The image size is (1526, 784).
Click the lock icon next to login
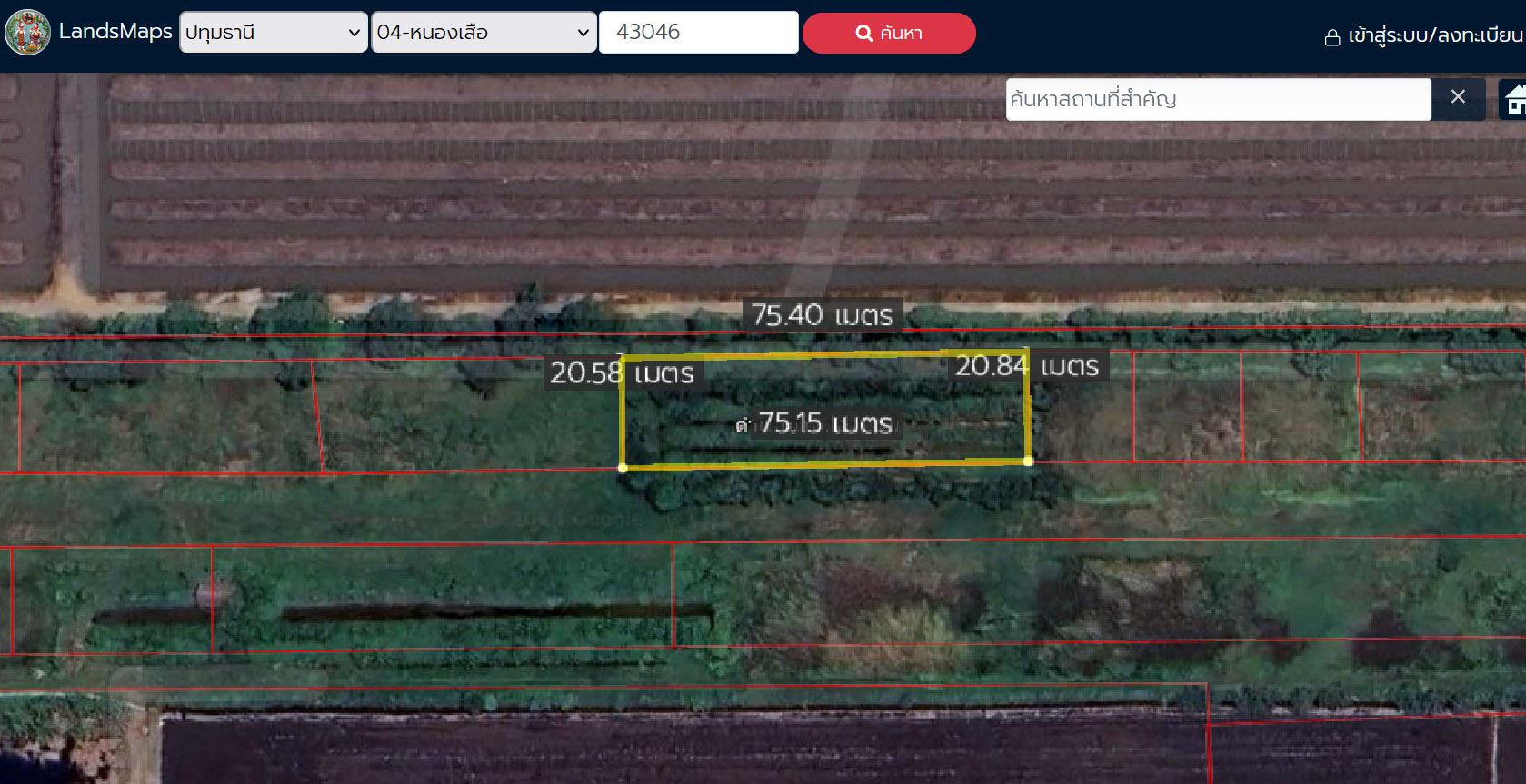click(1332, 37)
